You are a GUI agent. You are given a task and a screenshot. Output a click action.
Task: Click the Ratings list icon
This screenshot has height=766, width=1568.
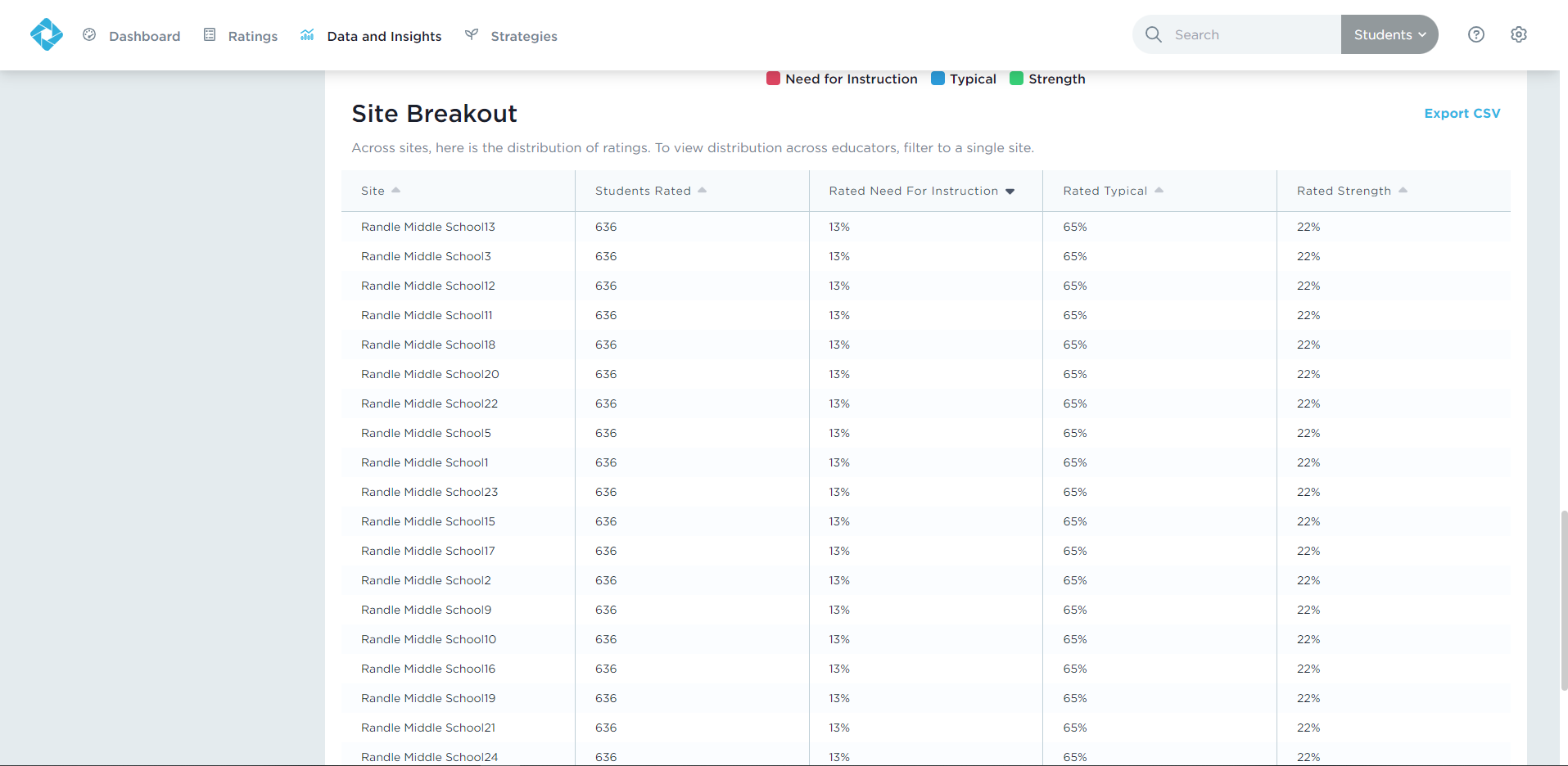click(x=210, y=34)
